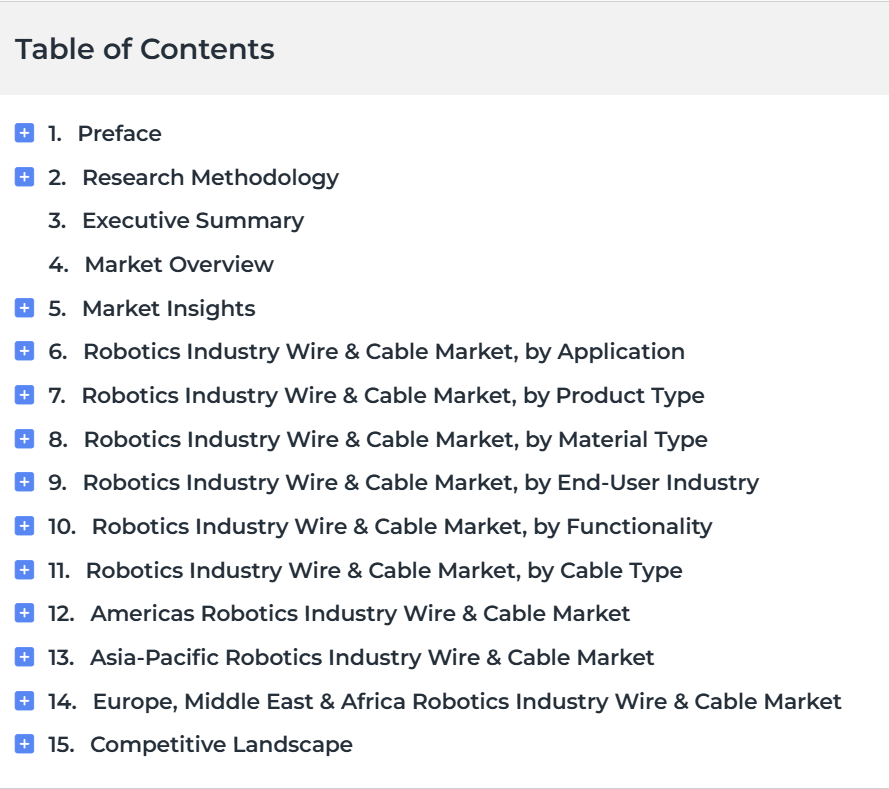Image resolution: width=889 pixels, height=789 pixels.
Task: Select the Preface title text
Action: pyautogui.click(x=119, y=134)
